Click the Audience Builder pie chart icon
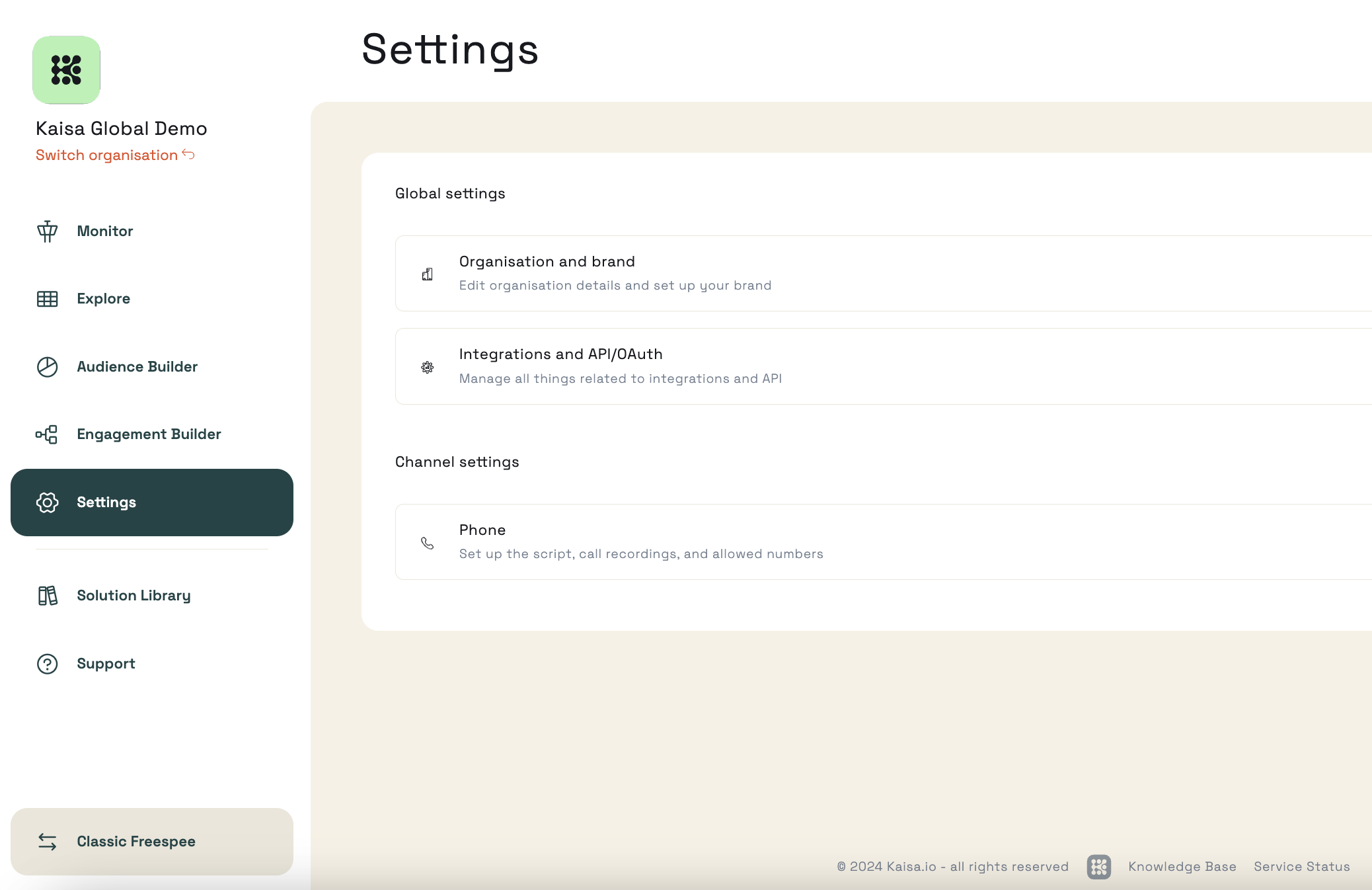 coord(48,367)
